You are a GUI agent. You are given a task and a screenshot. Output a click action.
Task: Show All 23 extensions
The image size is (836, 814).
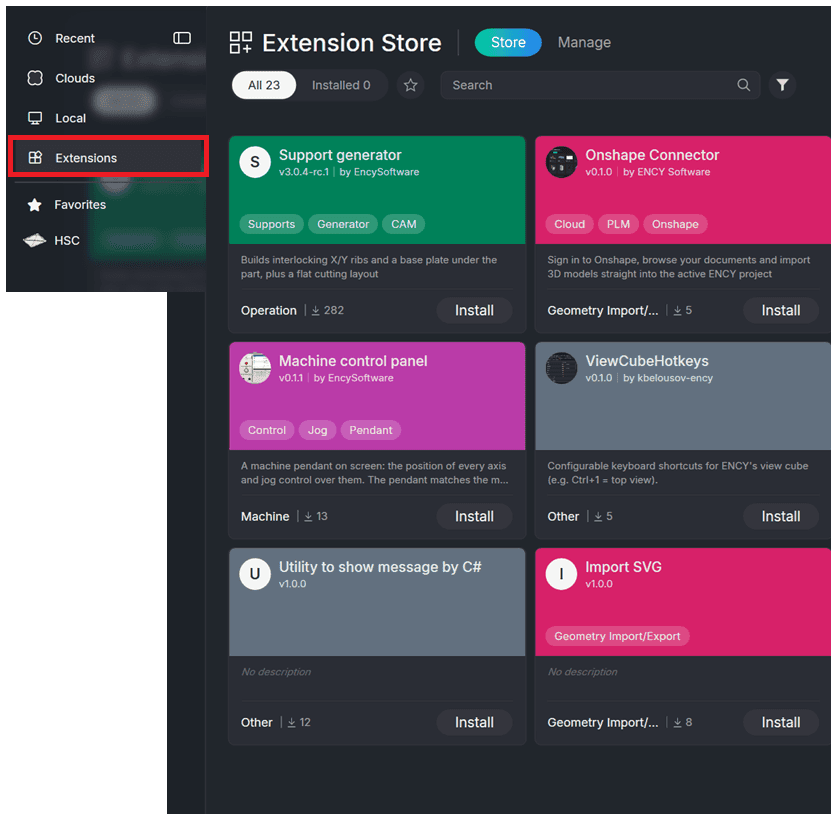264,85
